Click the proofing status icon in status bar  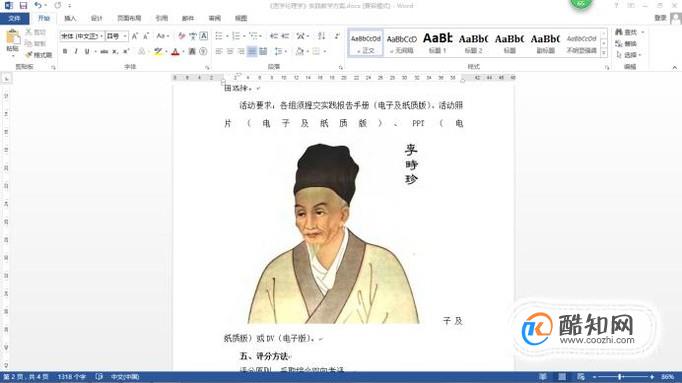[99, 377]
